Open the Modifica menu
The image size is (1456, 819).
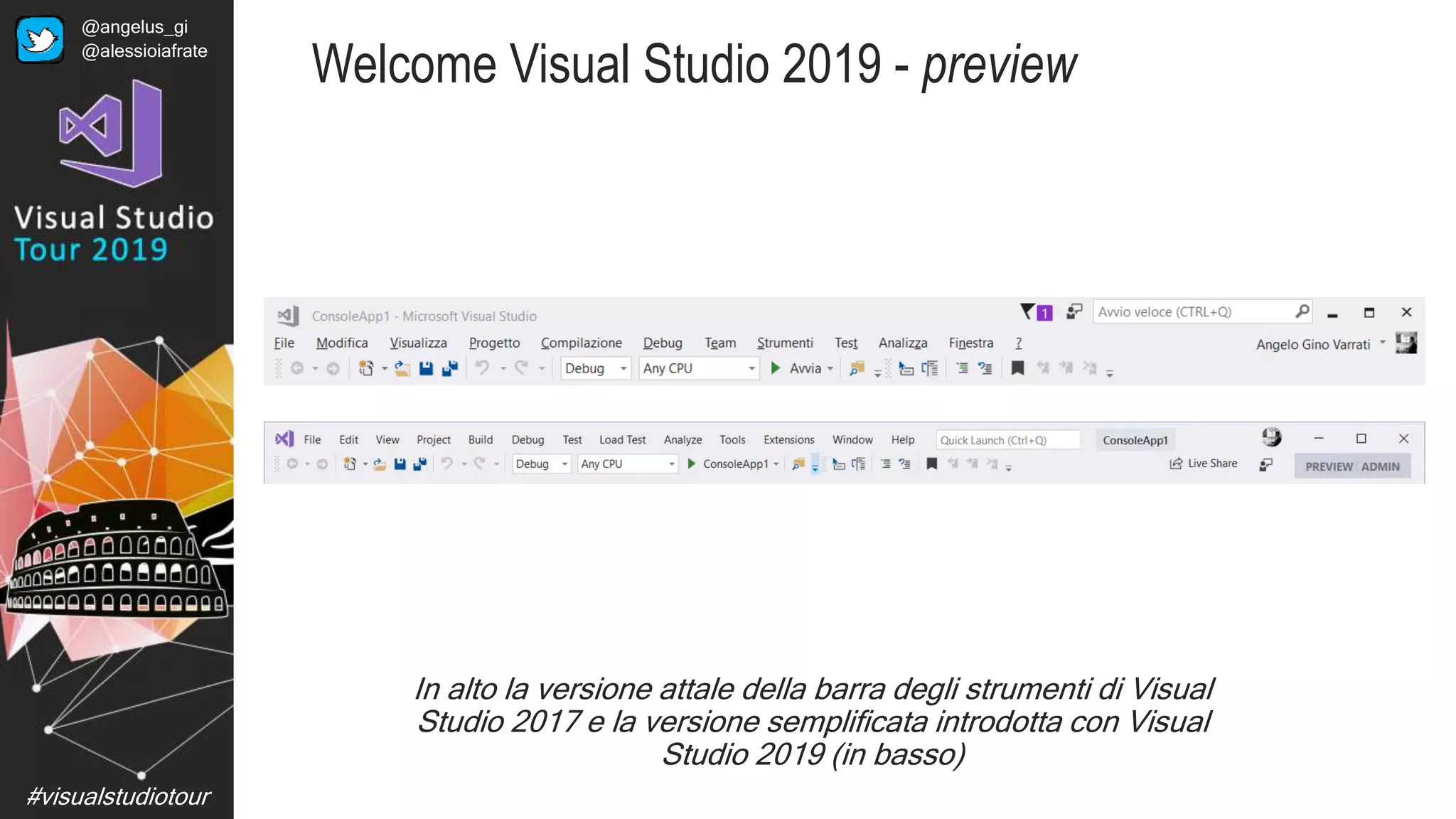pyautogui.click(x=342, y=343)
